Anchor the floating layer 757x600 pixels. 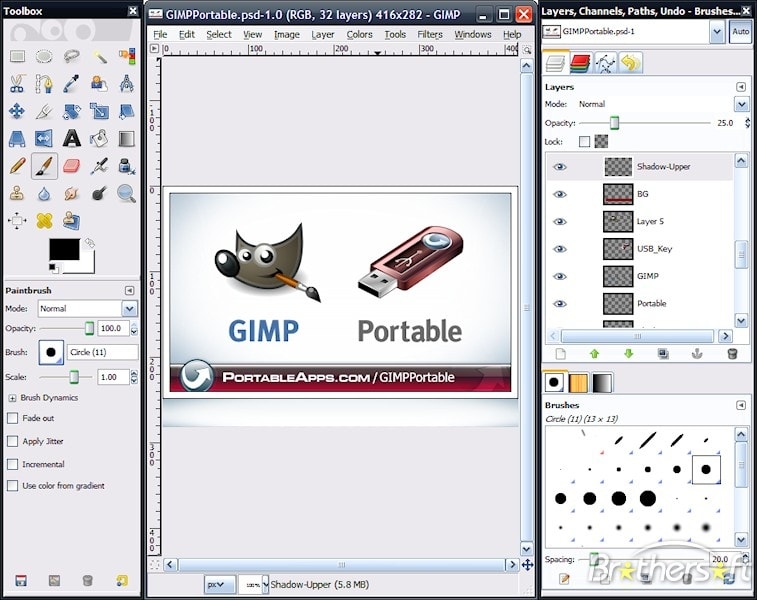pos(697,354)
